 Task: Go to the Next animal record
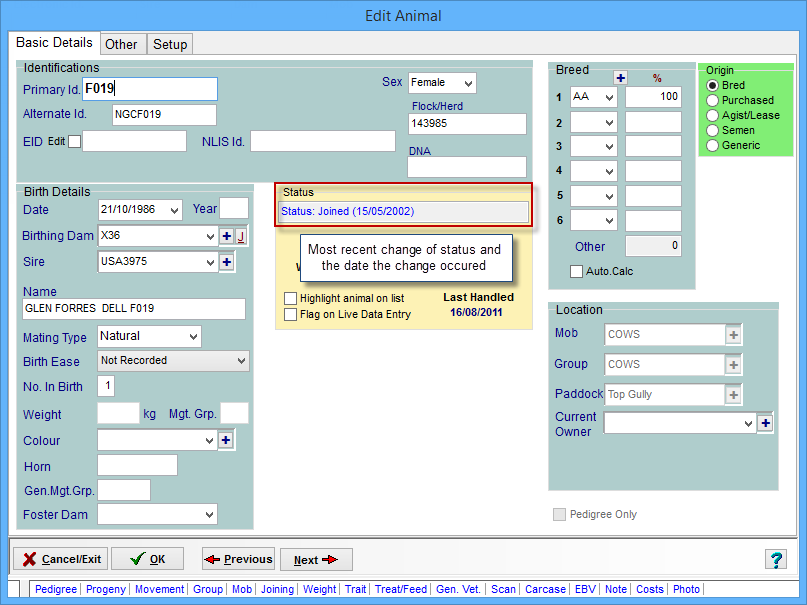point(316,560)
